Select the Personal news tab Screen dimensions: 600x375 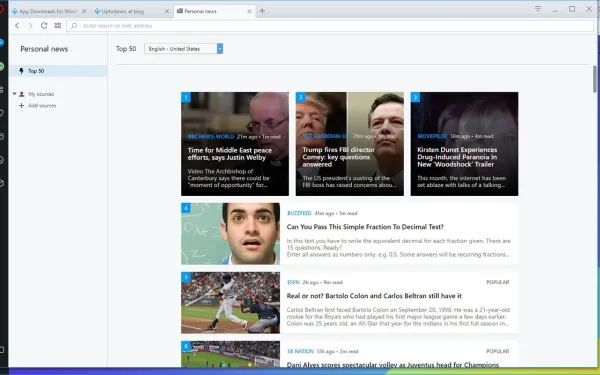pyautogui.click(x=214, y=11)
